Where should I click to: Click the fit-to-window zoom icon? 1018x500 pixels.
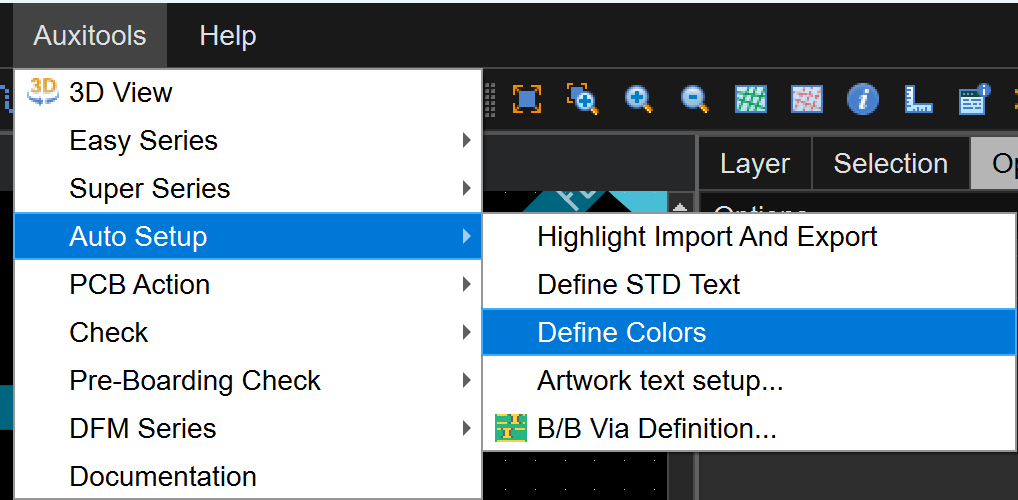click(x=526, y=98)
